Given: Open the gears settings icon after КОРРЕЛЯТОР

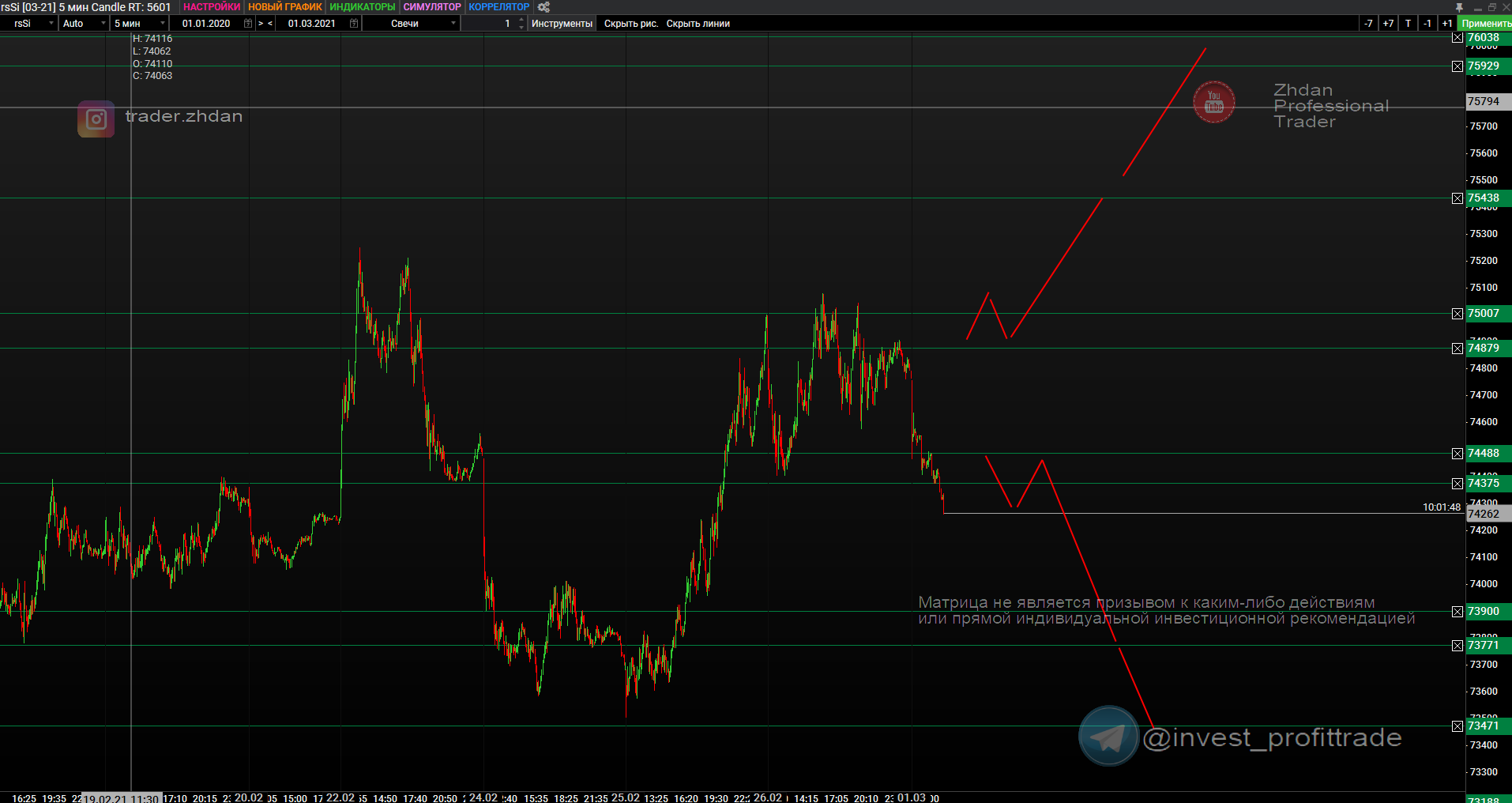Looking at the screenshot, I should coord(543,7).
